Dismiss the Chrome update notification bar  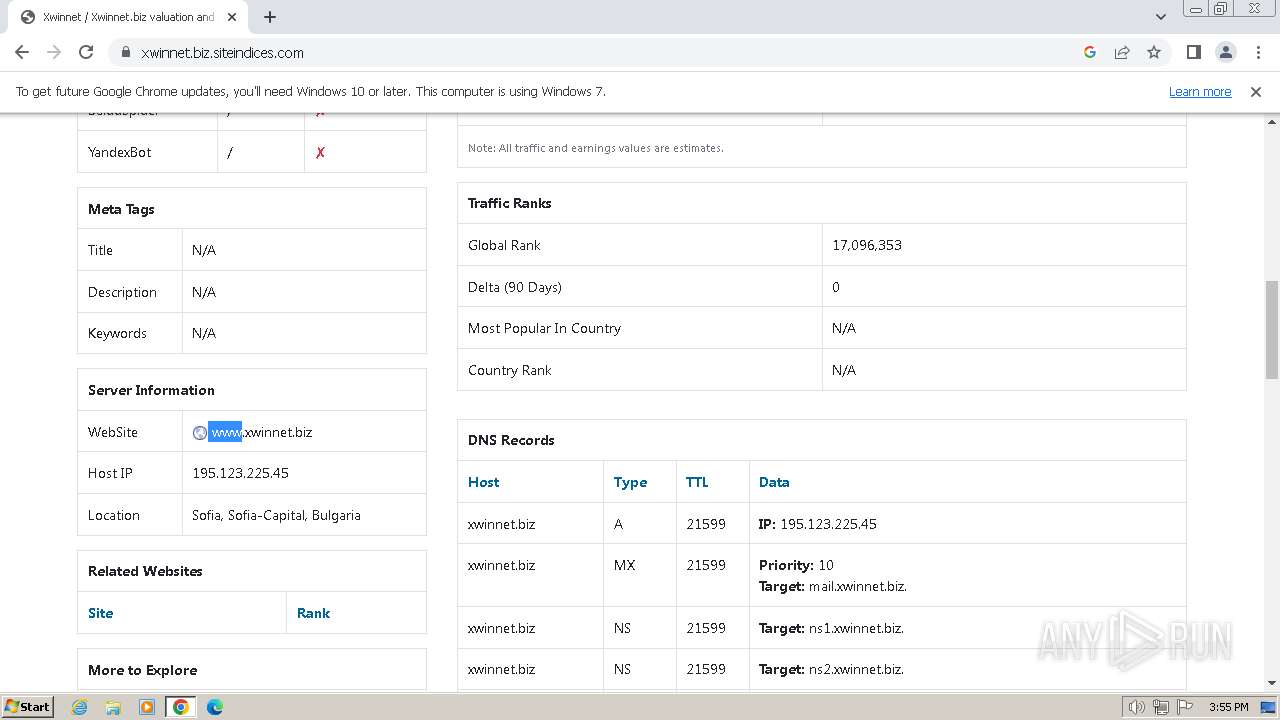pyautogui.click(x=1255, y=91)
